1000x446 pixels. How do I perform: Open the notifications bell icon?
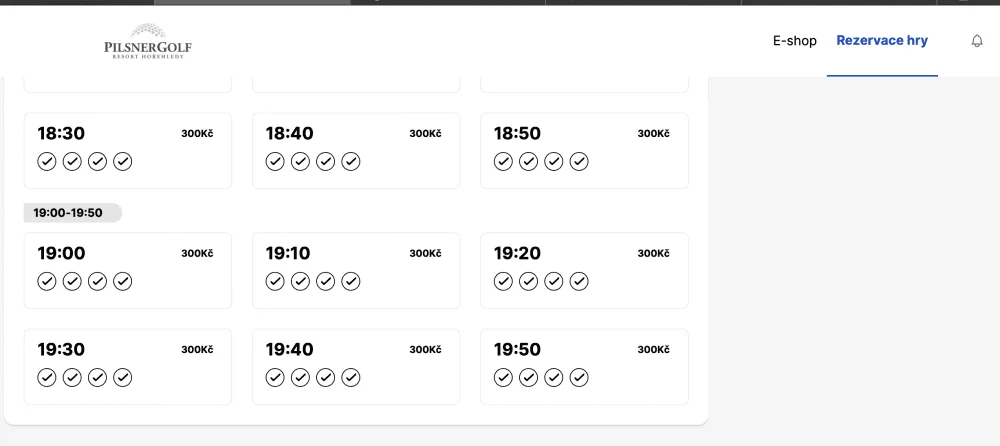coord(976,41)
